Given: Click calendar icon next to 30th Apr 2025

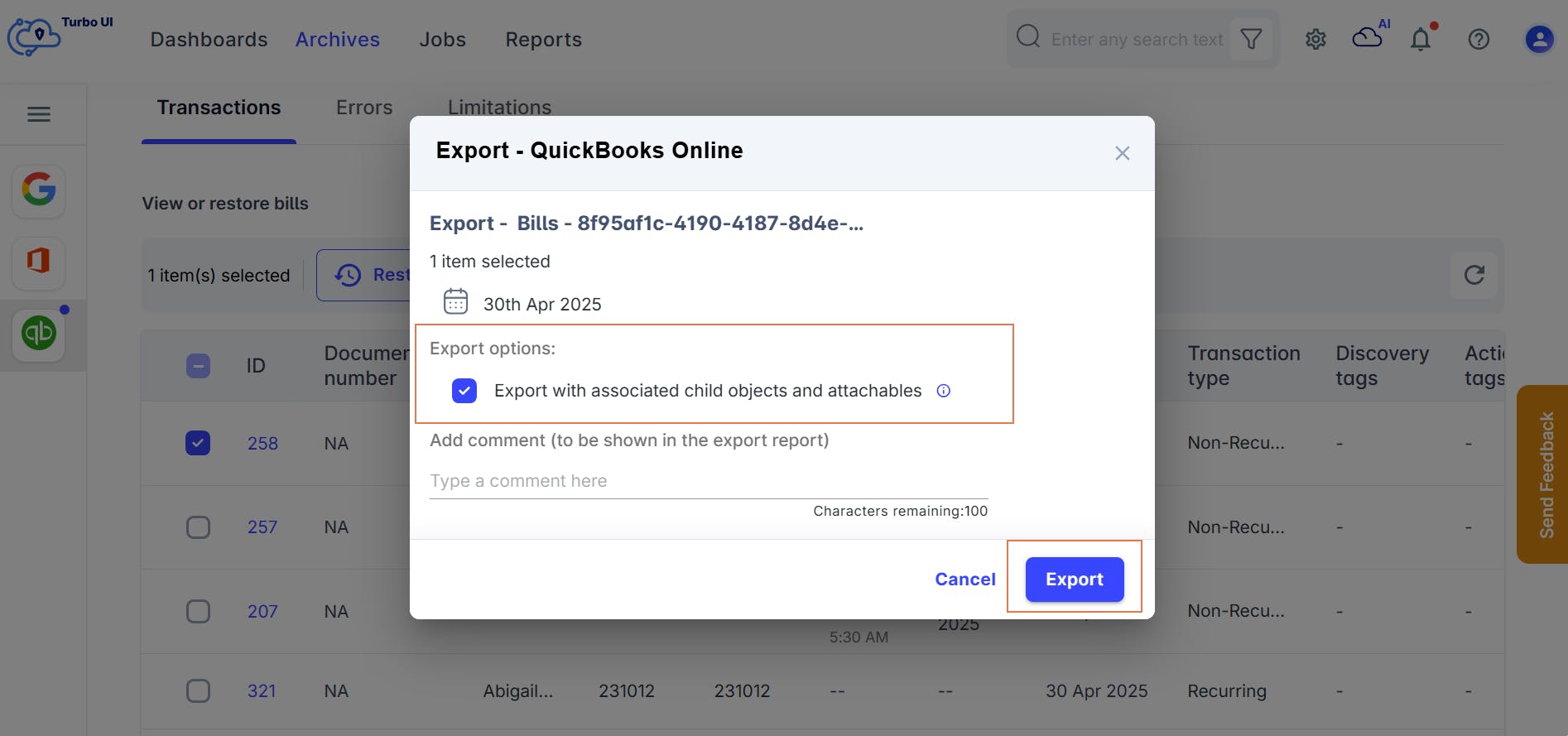Looking at the screenshot, I should click(455, 301).
